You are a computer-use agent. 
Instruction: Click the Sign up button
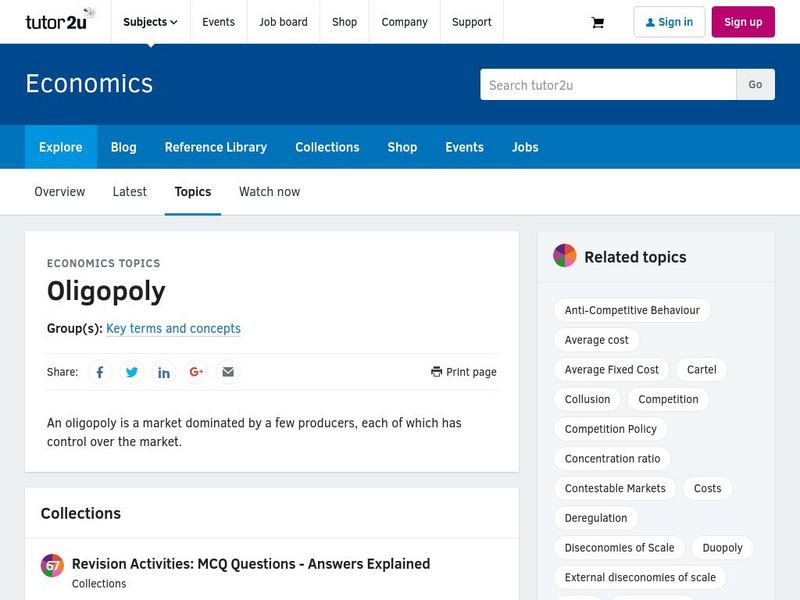(x=744, y=21)
